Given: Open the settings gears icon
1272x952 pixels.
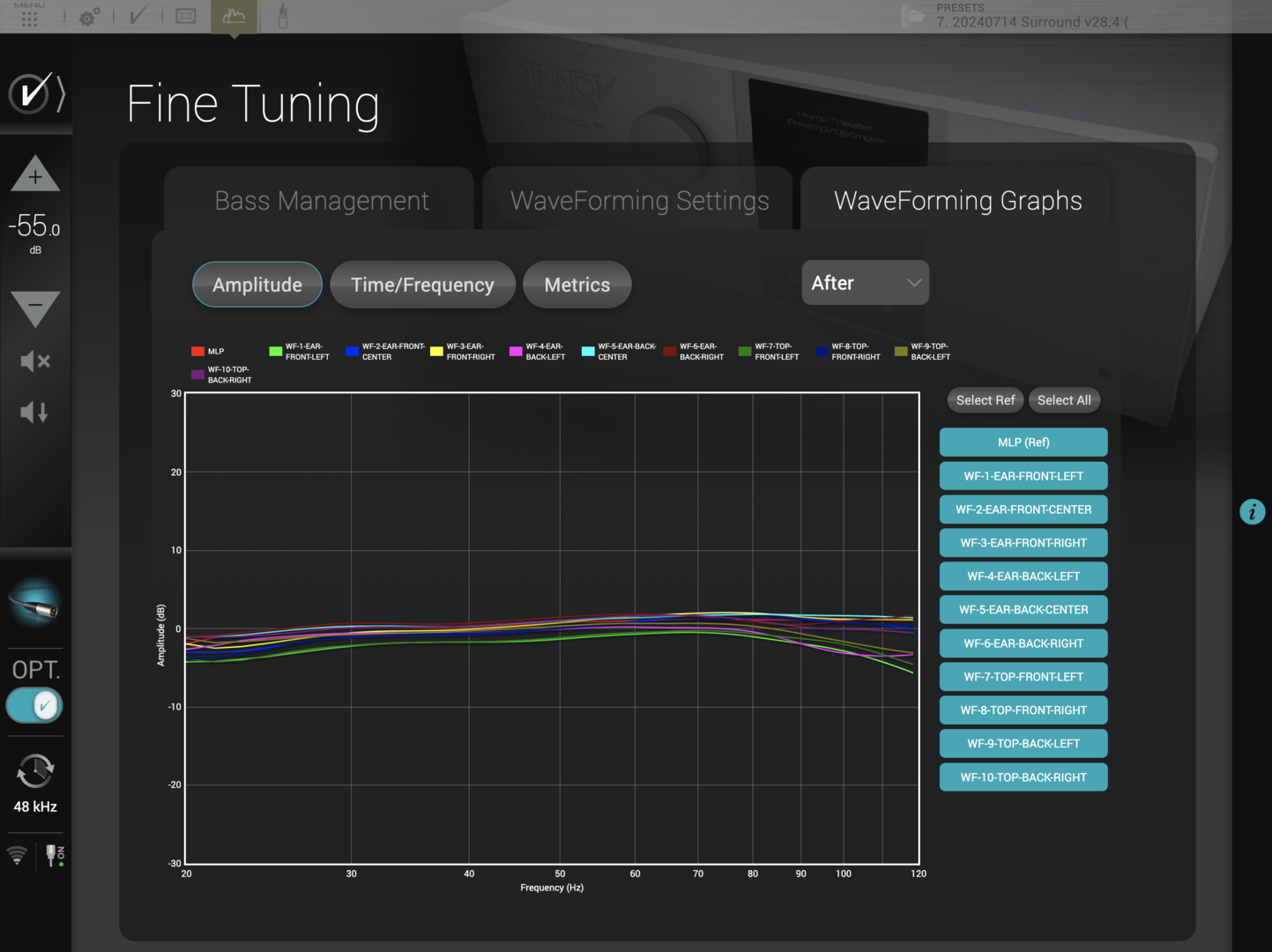Looking at the screenshot, I should pos(89,17).
